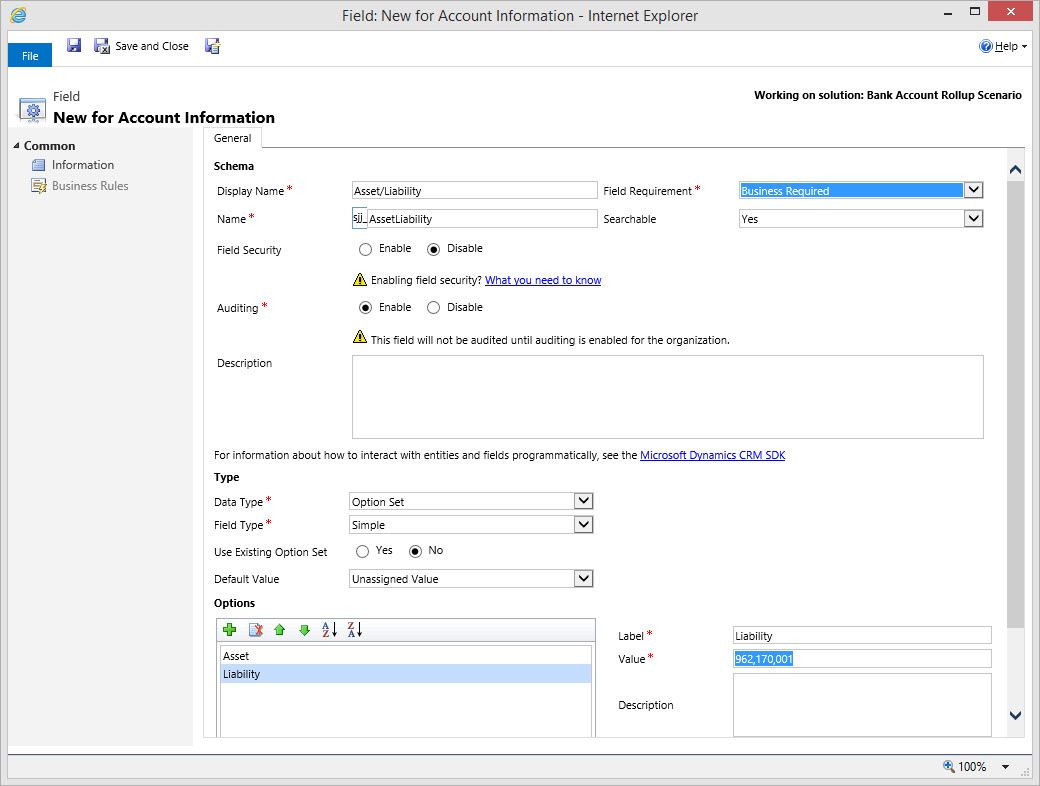Delete the selected option set item

255,630
